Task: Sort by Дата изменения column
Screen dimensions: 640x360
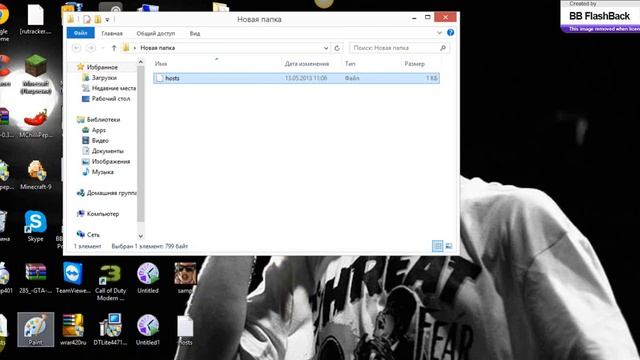Action: pos(307,64)
